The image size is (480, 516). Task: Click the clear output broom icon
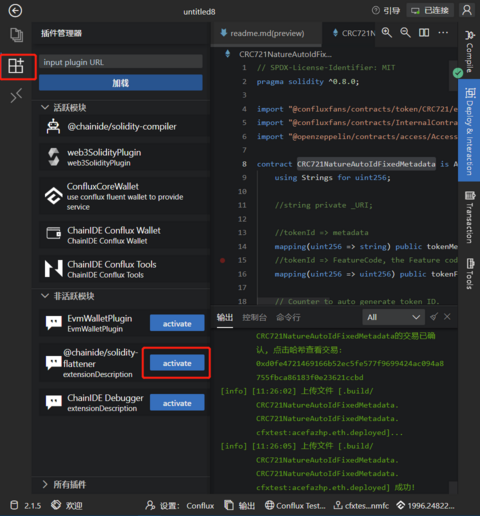click(x=434, y=317)
